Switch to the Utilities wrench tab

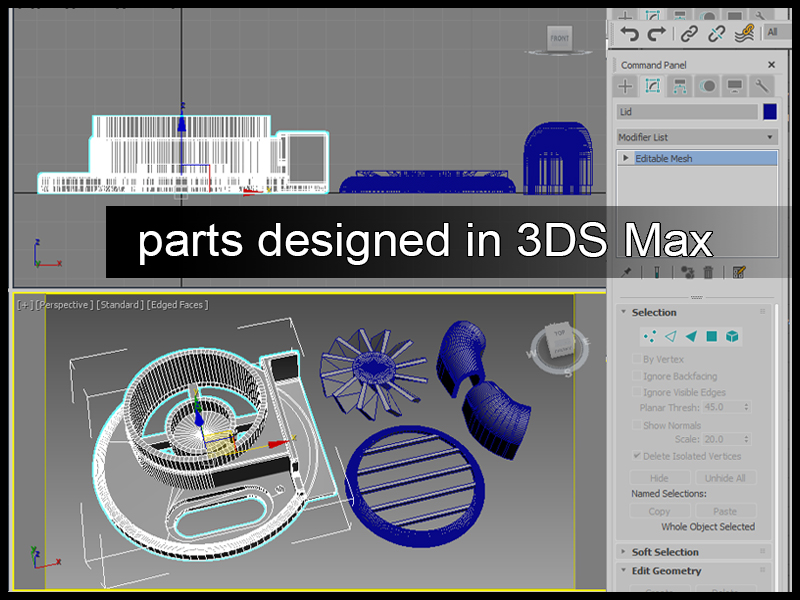(762, 86)
